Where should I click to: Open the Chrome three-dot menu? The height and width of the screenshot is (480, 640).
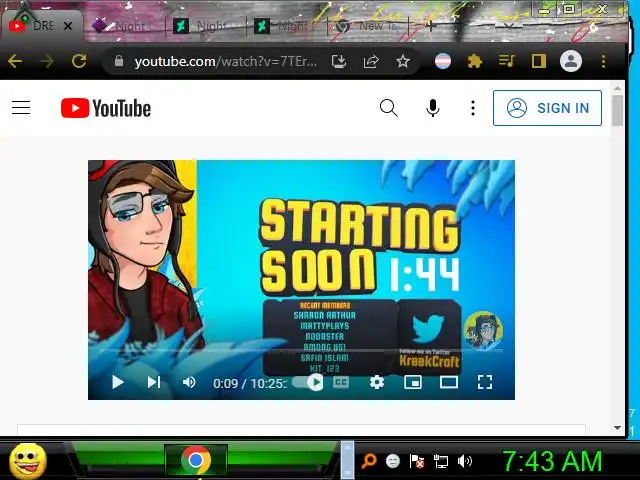pos(603,61)
